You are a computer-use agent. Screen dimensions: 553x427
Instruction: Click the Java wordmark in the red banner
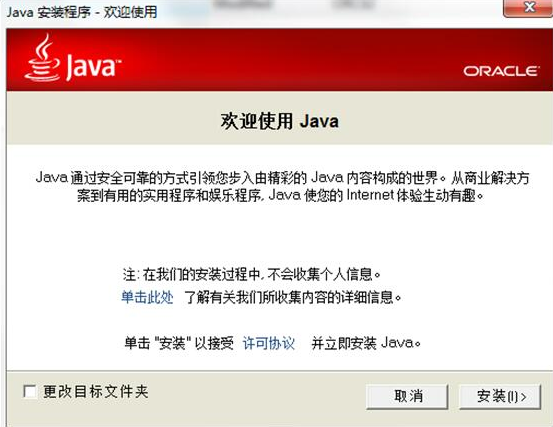pyautogui.click(x=92, y=67)
